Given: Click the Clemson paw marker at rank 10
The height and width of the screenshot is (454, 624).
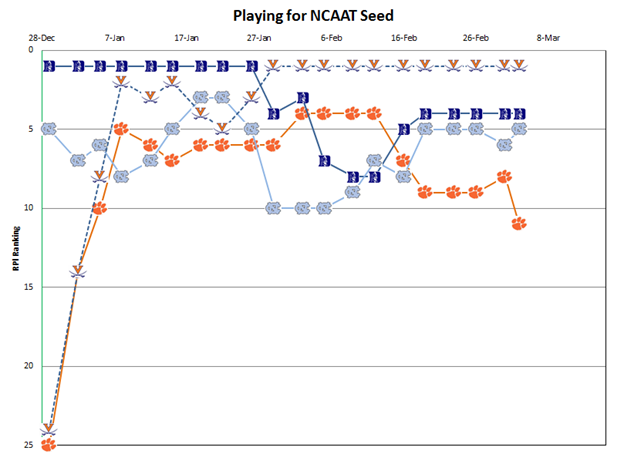Looking at the screenshot, I should point(100,208).
